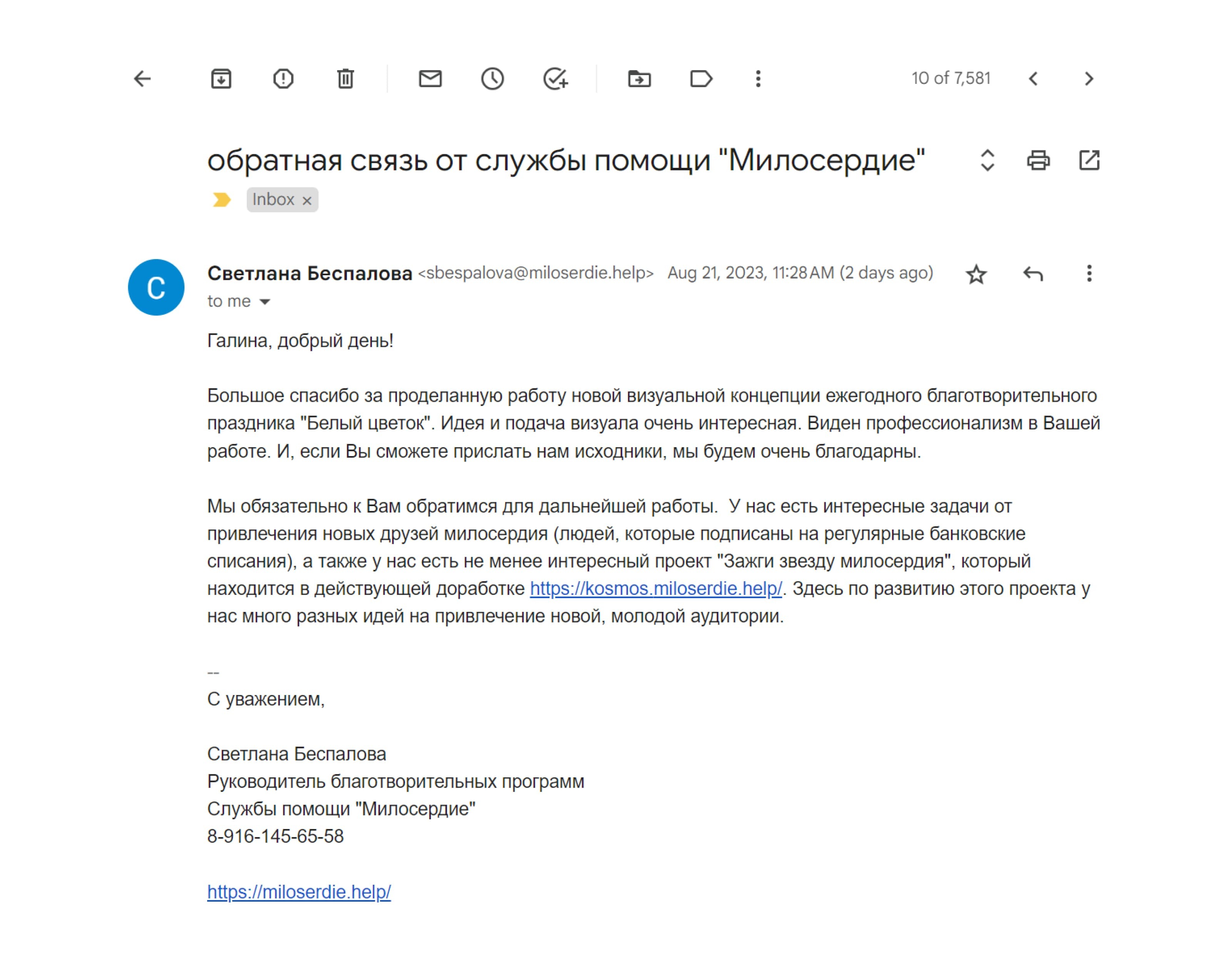This screenshot has height=969, width=1232.
Task: Star the message from Светлана Беспалова
Action: [976, 275]
